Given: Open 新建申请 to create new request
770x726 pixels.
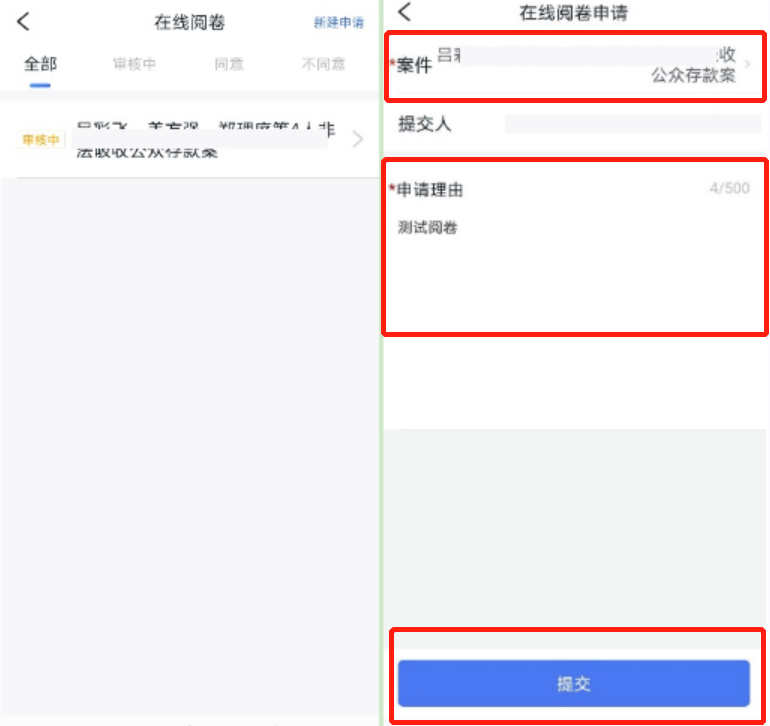Looking at the screenshot, I should (x=339, y=22).
